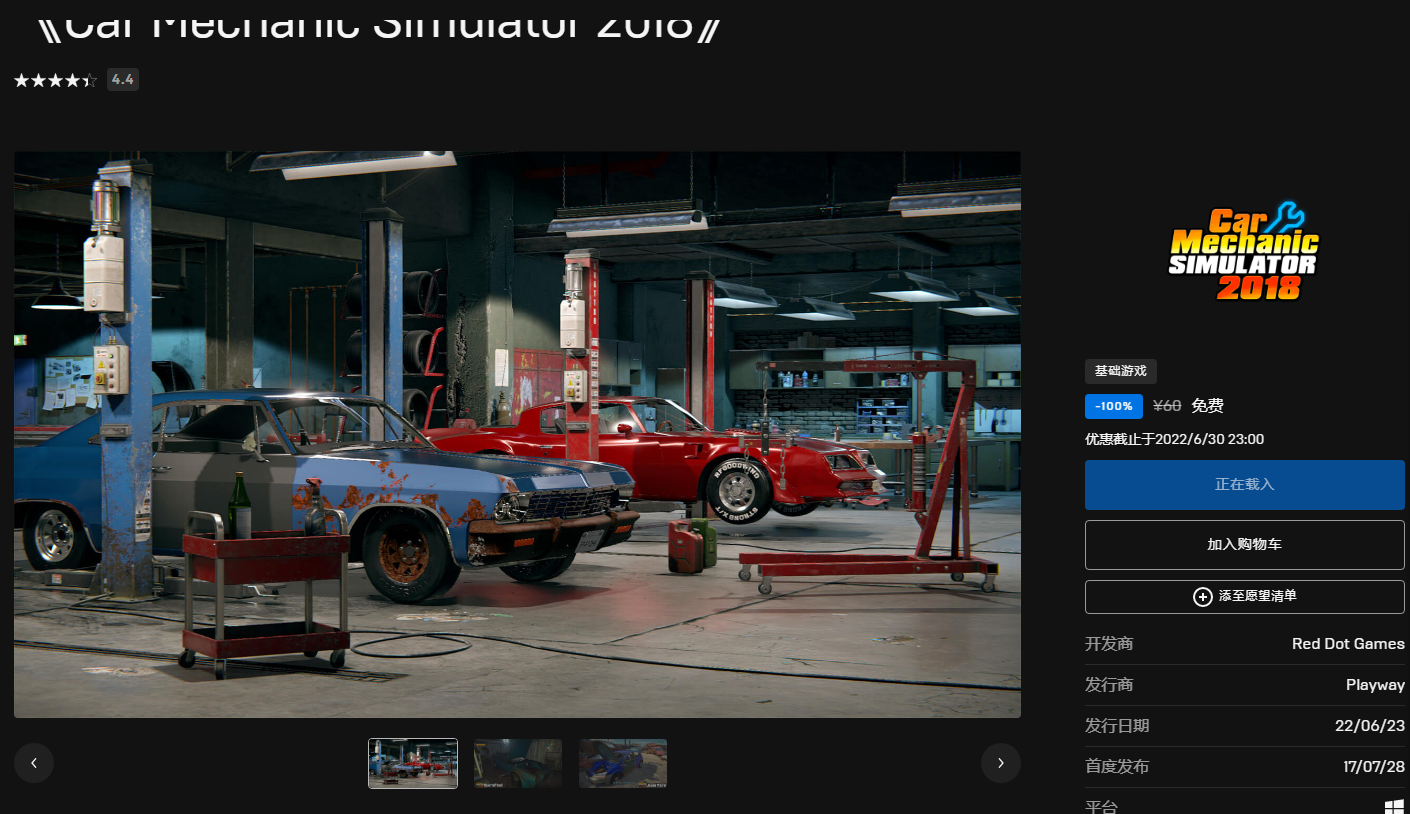Click the crossed-out ¥60 original price
This screenshot has height=814, width=1410.
(1167, 406)
